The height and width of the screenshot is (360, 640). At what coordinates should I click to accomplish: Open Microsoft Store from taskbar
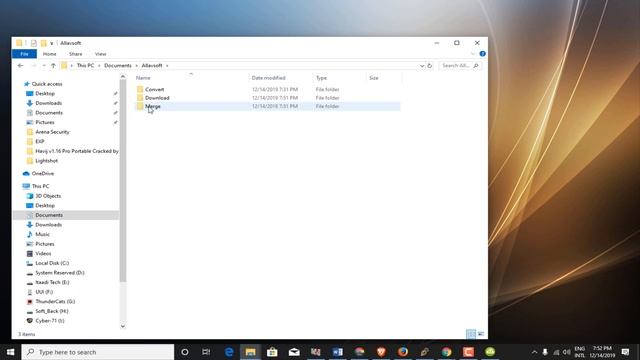tap(272, 352)
